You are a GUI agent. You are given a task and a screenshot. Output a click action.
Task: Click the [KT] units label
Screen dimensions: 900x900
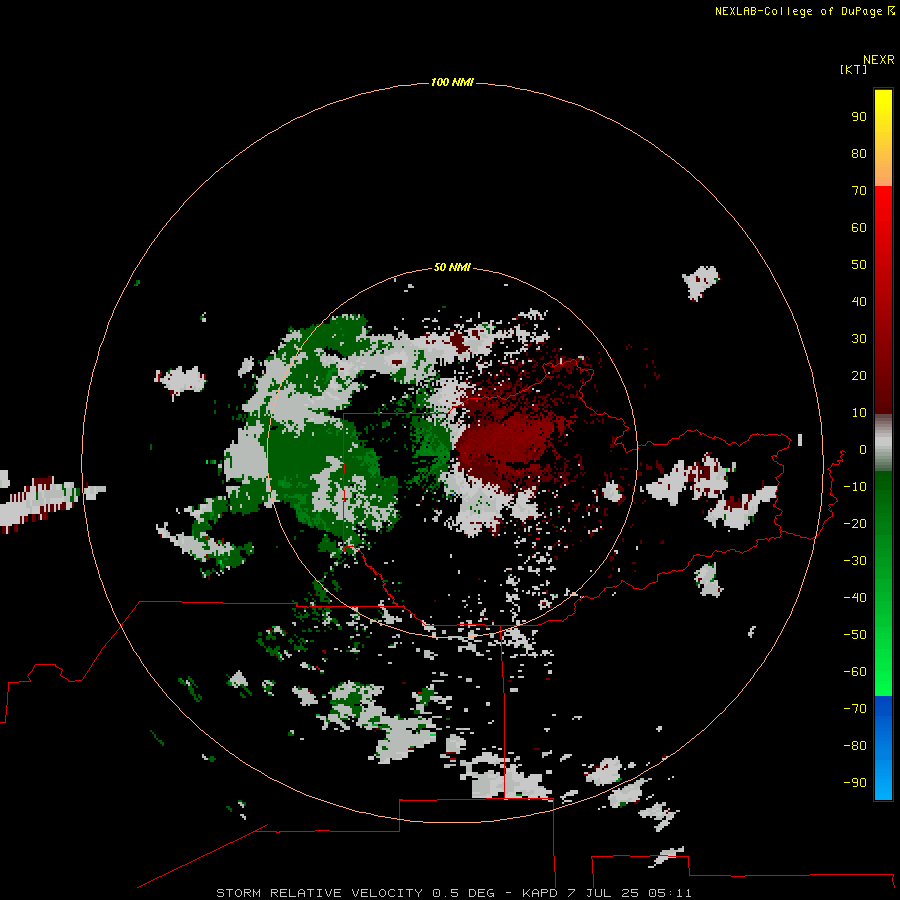[x=853, y=69]
